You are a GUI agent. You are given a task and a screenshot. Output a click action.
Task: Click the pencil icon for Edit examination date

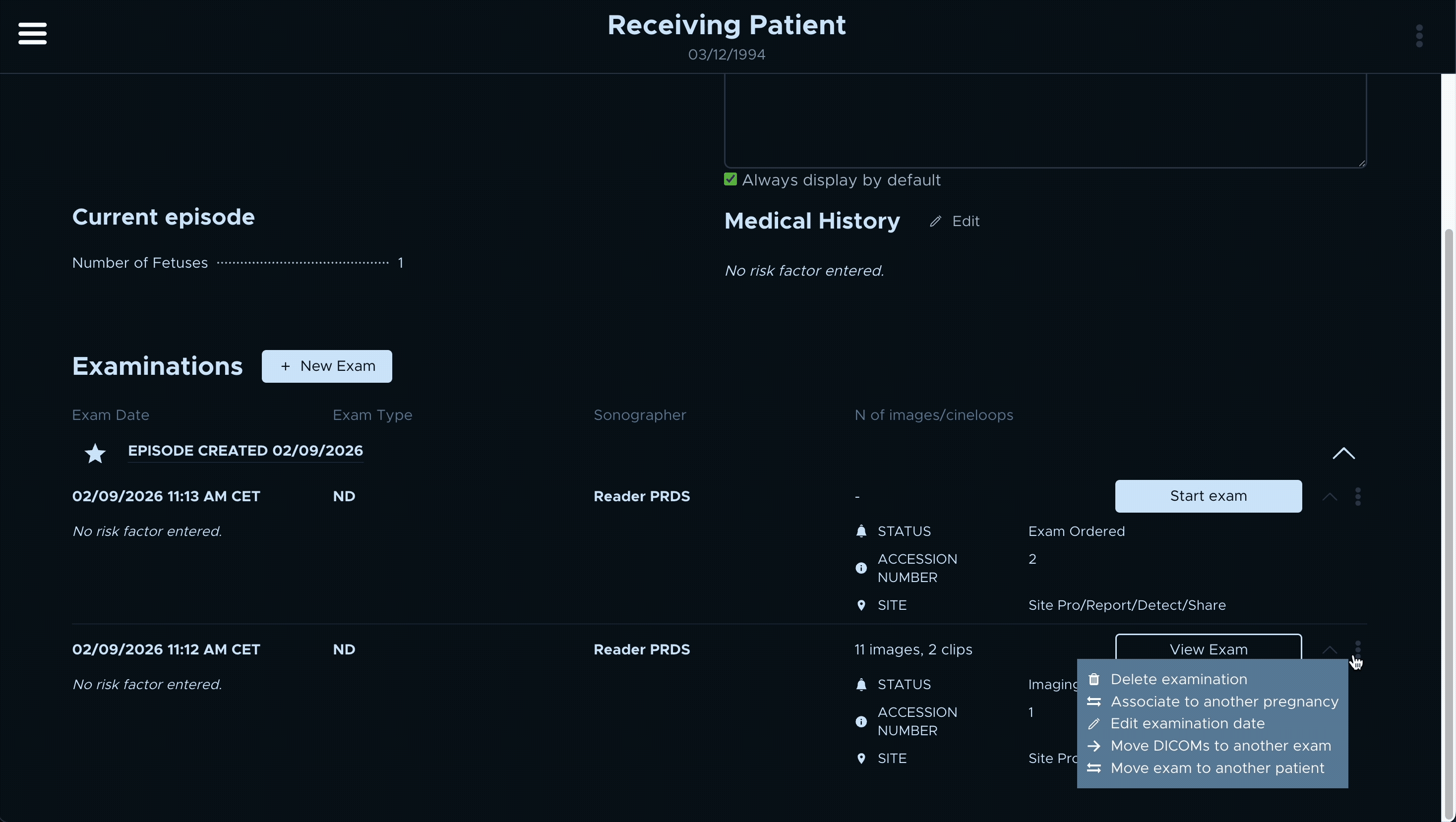1094,723
